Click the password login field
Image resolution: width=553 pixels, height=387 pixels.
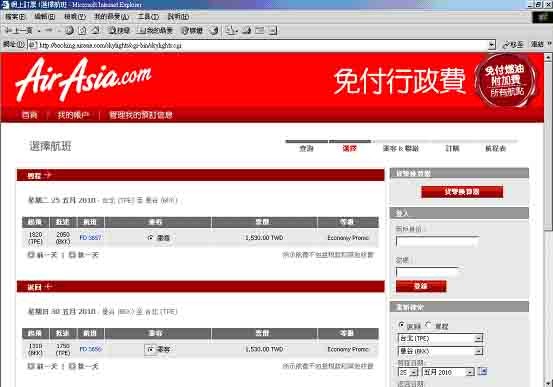tap(427, 272)
